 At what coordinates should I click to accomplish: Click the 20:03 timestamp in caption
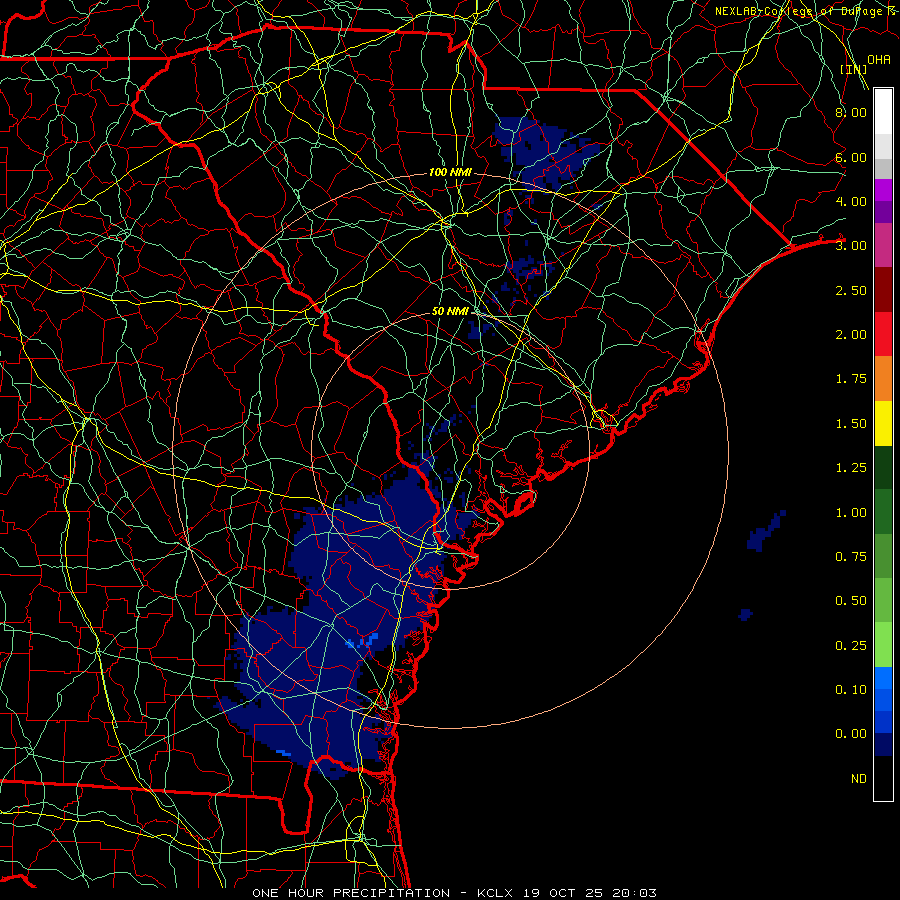pyautogui.click(x=634, y=893)
